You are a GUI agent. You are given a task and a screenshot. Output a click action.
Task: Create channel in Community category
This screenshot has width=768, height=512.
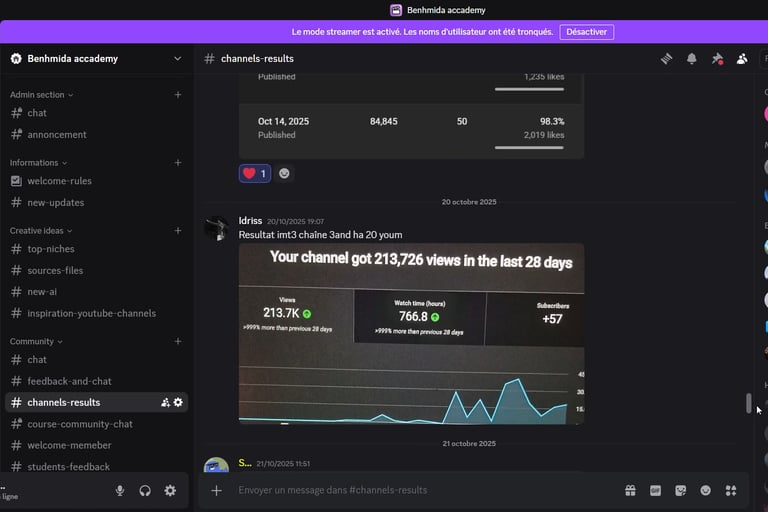tap(178, 341)
